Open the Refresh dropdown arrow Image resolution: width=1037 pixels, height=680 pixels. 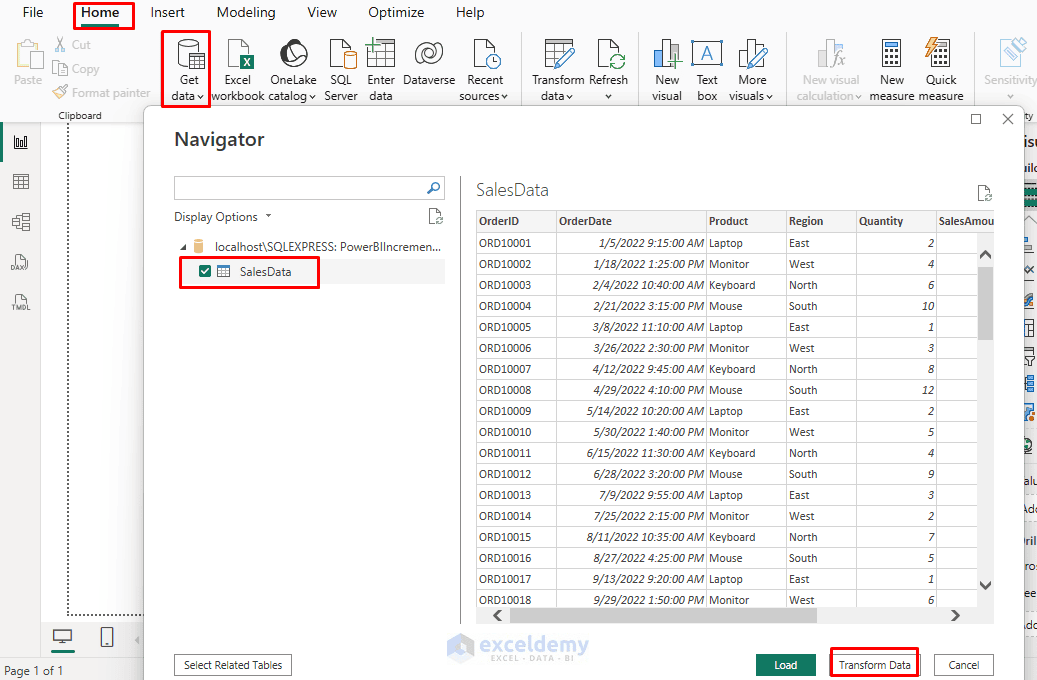click(x=608, y=96)
